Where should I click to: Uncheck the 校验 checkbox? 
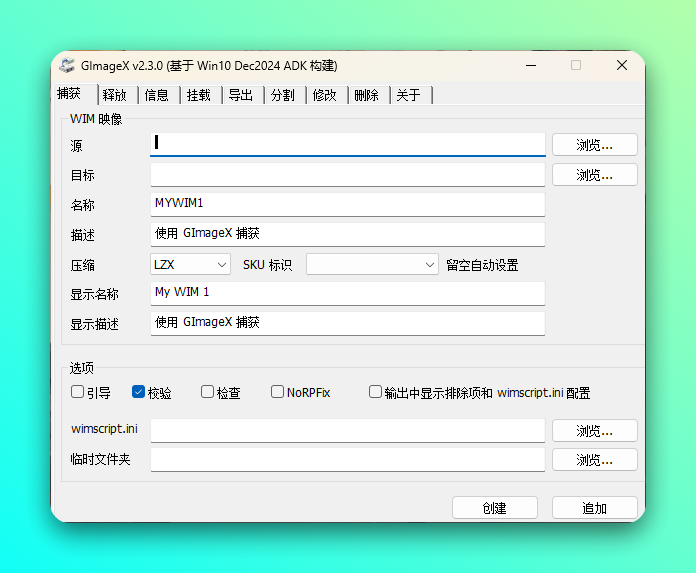(138, 392)
